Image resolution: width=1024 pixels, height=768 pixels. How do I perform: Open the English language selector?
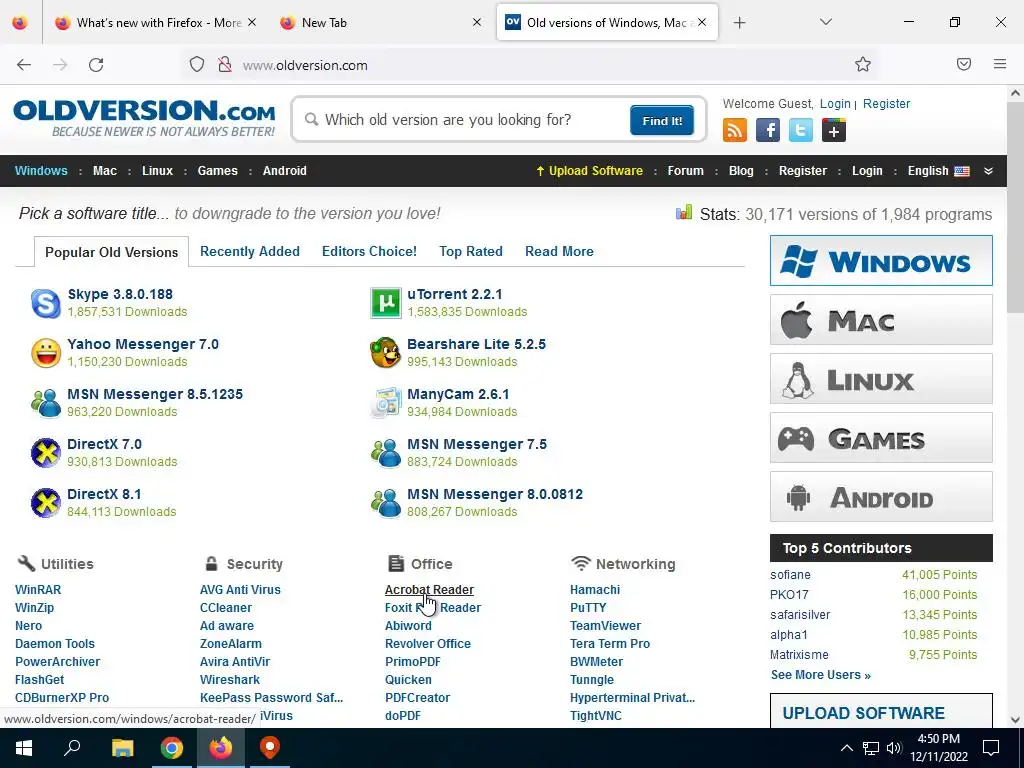(938, 171)
